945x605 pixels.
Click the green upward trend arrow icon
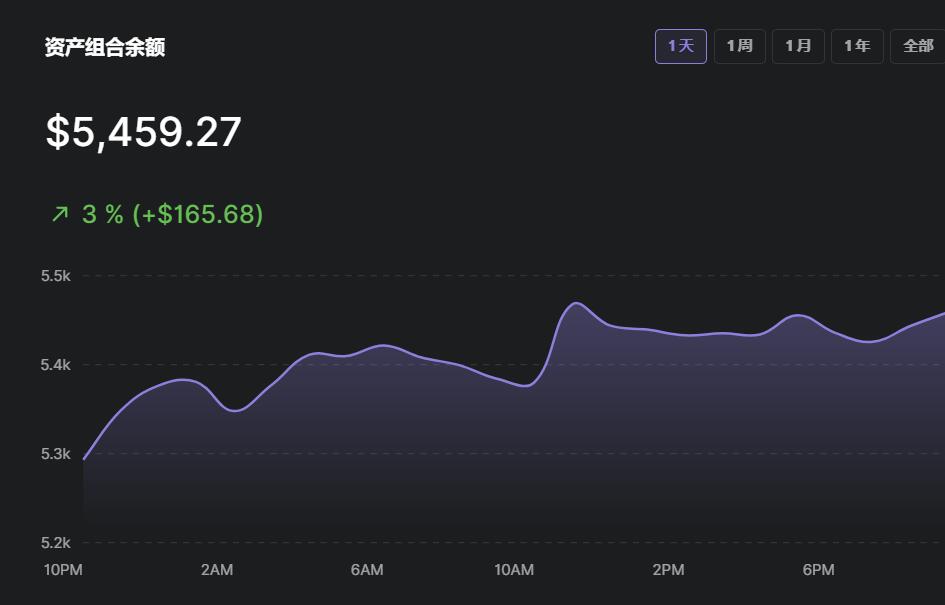pyautogui.click(x=60, y=214)
